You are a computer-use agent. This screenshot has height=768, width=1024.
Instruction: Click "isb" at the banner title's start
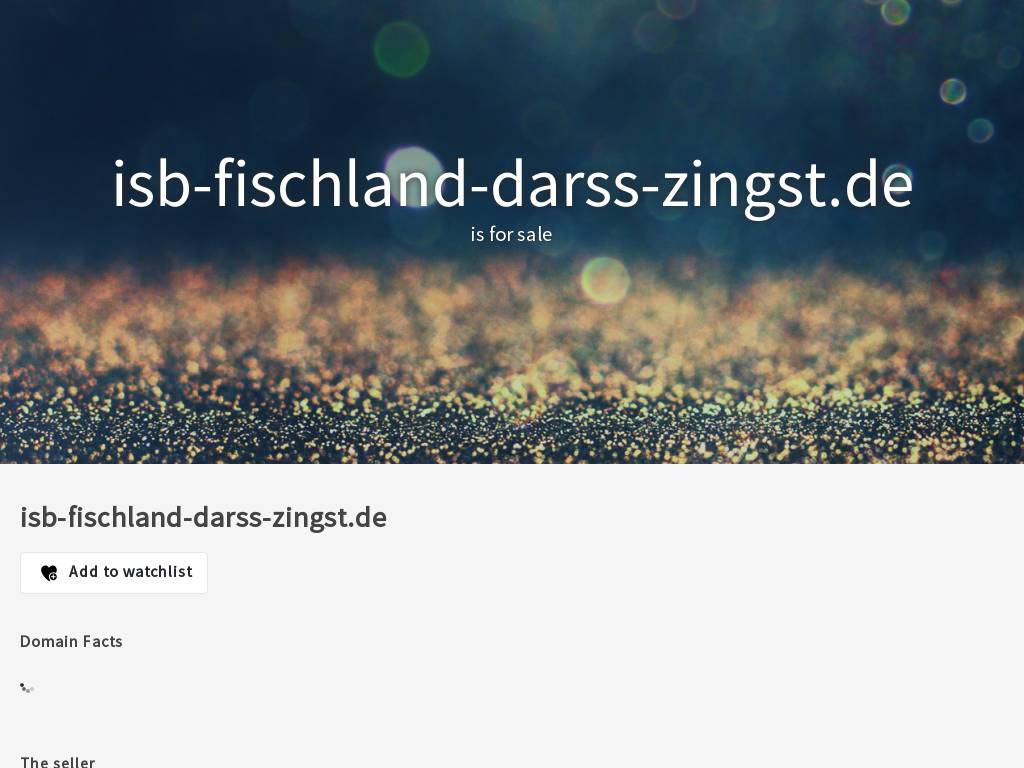click(x=152, y=185)
